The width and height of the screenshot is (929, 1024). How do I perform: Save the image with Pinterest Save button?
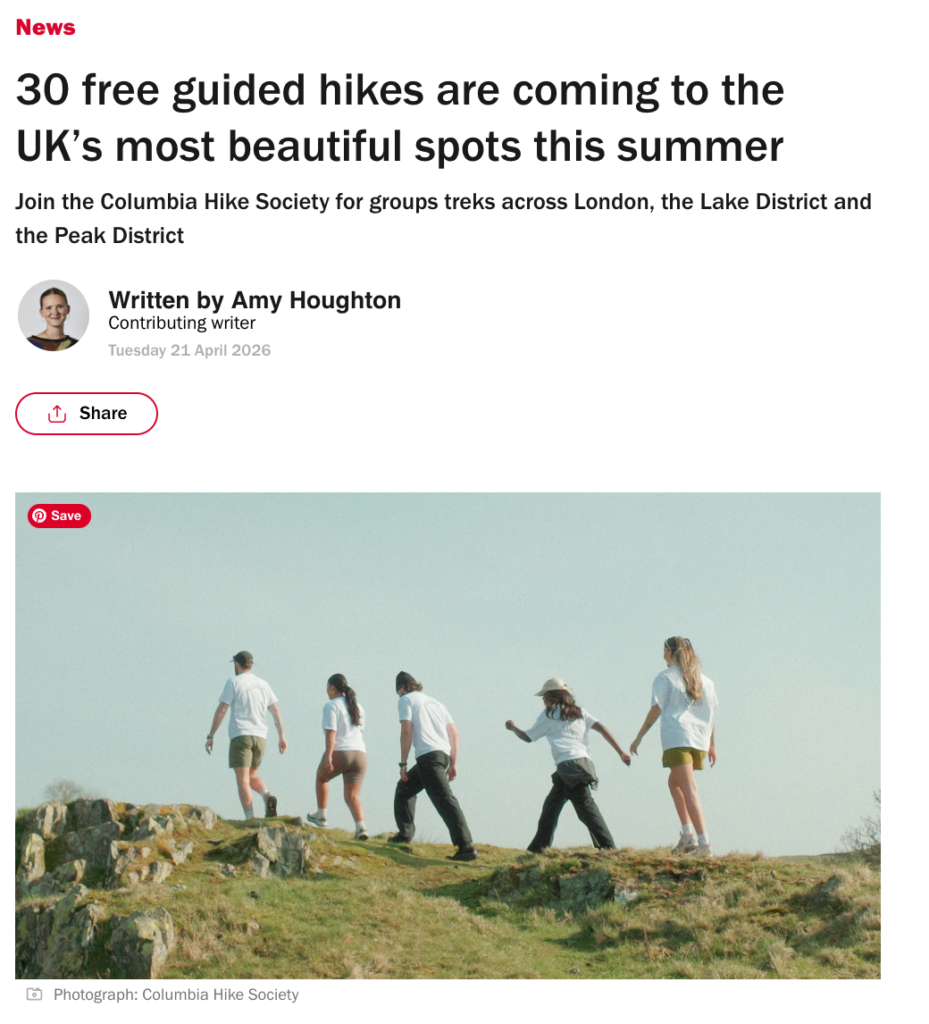(59, 516)
